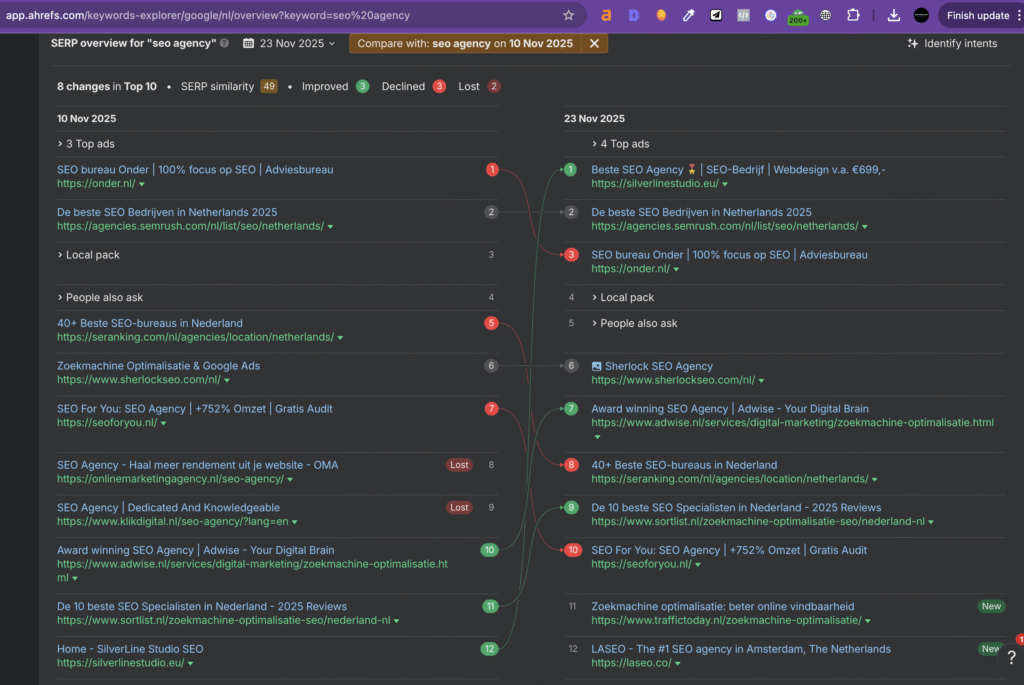
Task: Click the lightbulb extension icon
Action: (661, 15)
